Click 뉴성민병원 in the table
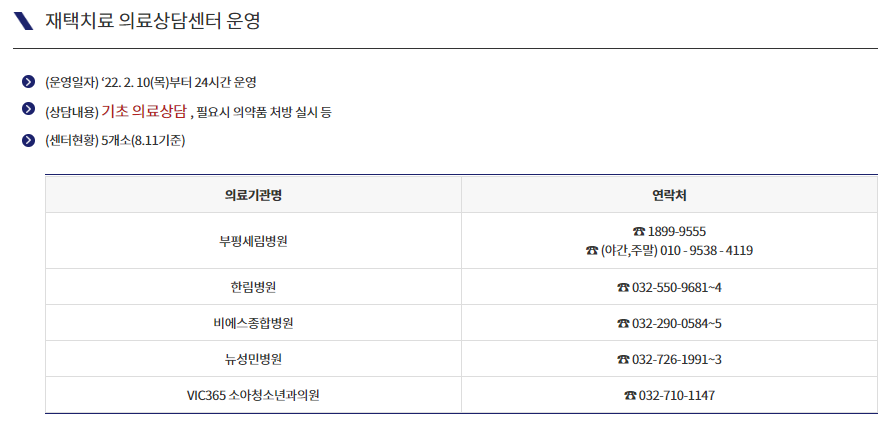Screen dimensions: 887x433 click(x=253, y=359)
